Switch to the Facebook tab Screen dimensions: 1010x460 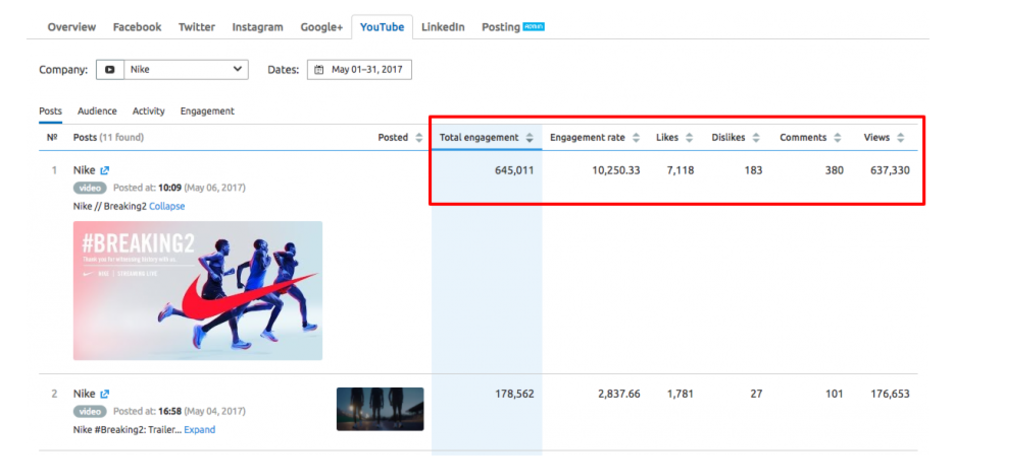[x=137, y=27]
